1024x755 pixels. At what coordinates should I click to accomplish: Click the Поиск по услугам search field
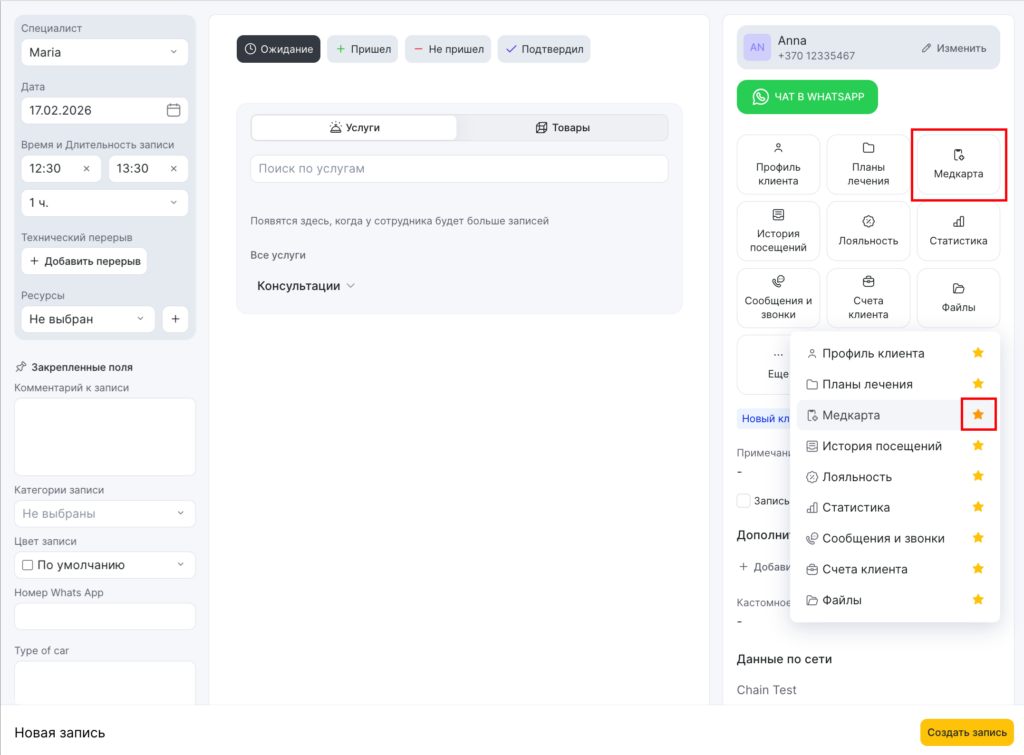458,169
